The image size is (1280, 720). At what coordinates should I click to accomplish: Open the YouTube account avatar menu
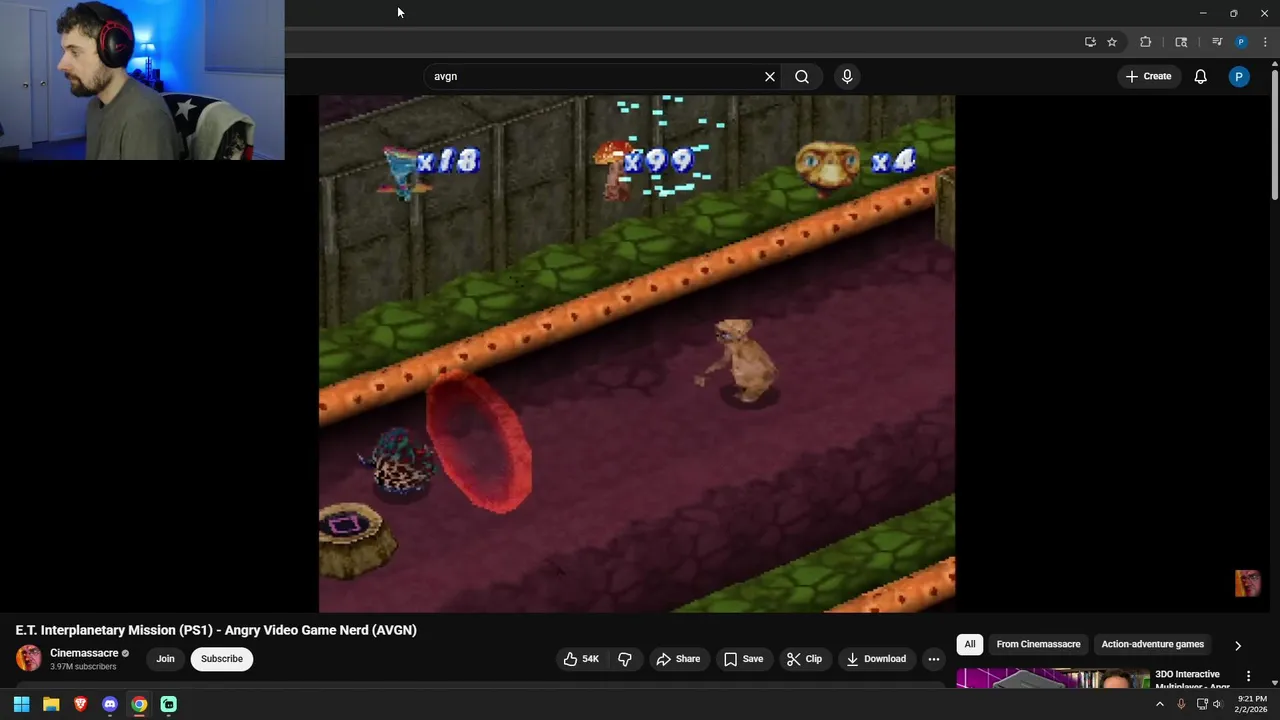tap(1239, 76)
